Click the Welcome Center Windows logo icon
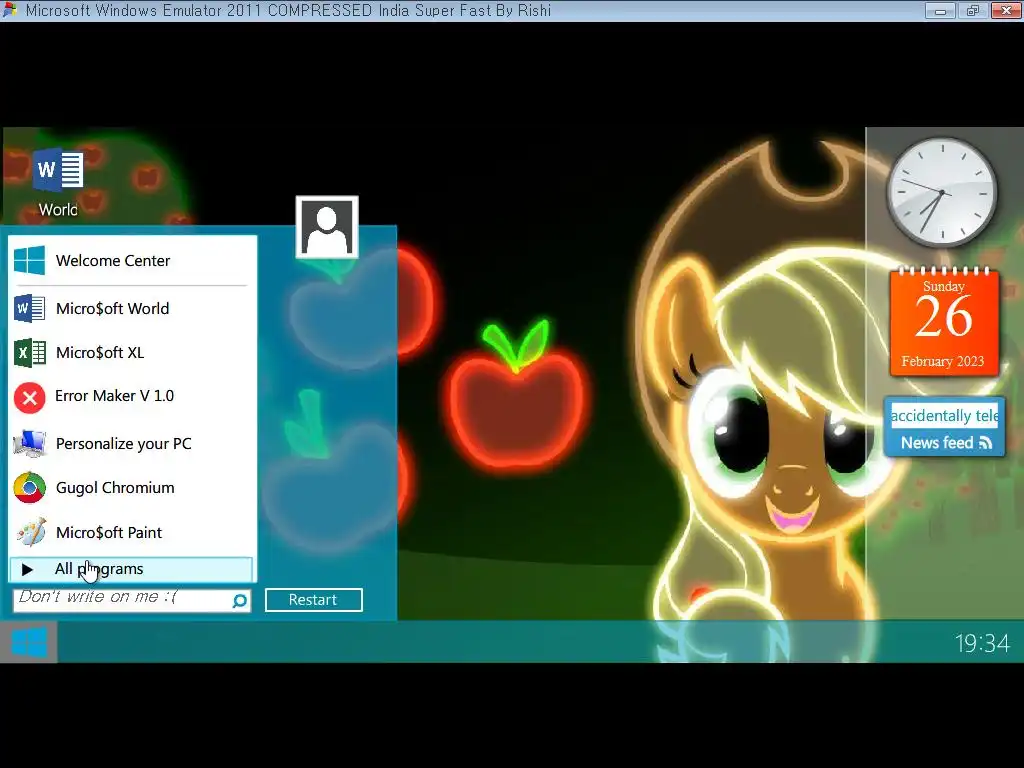The height and width of the screenshot is (768, 1024). 29,261
